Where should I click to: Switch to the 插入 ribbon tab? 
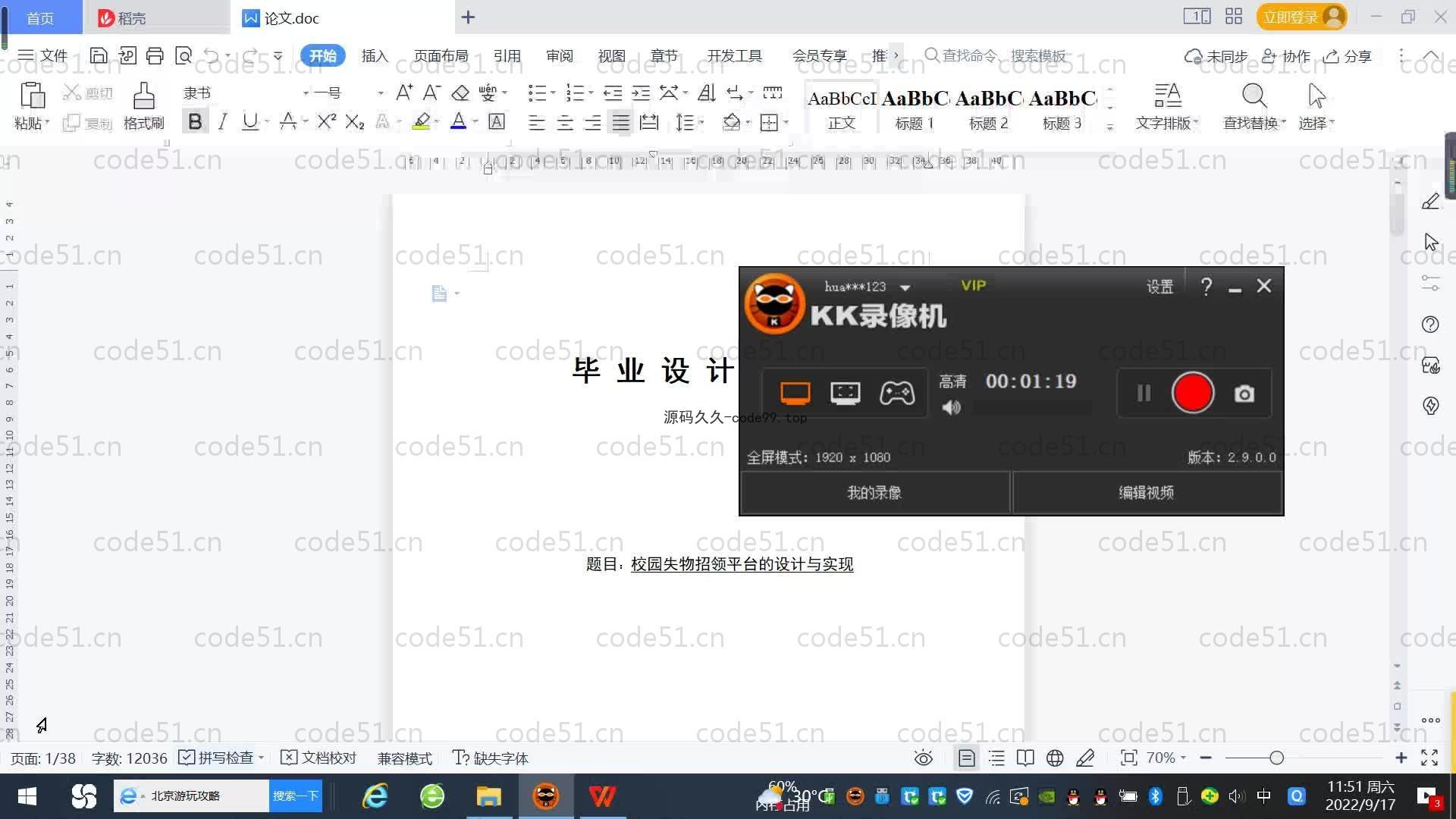click(x=375, y=55)
